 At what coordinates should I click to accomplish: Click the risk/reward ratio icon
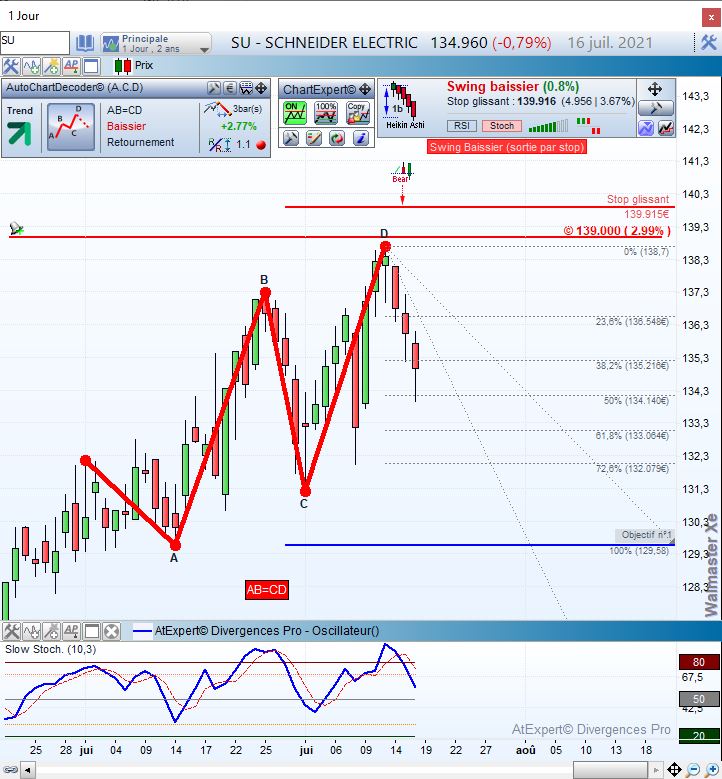(x=220, y=145)
